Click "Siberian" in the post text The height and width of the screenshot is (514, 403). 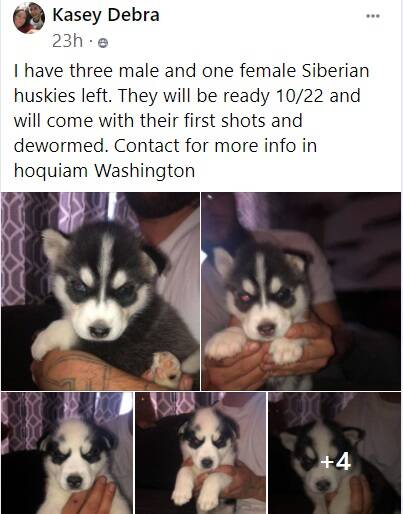pyautogui.click(x=336, y=71)
